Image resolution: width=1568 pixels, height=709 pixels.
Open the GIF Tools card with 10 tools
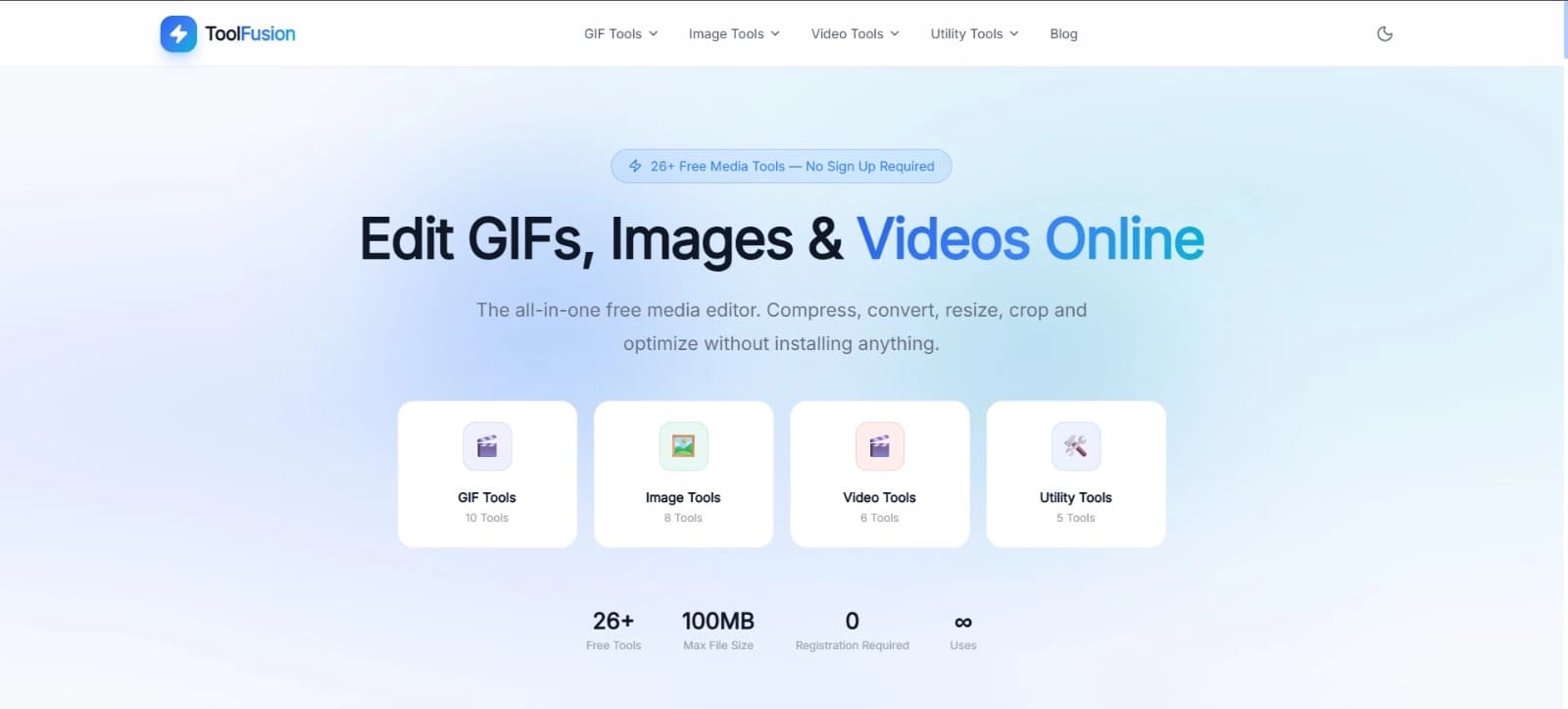point(487,474)
